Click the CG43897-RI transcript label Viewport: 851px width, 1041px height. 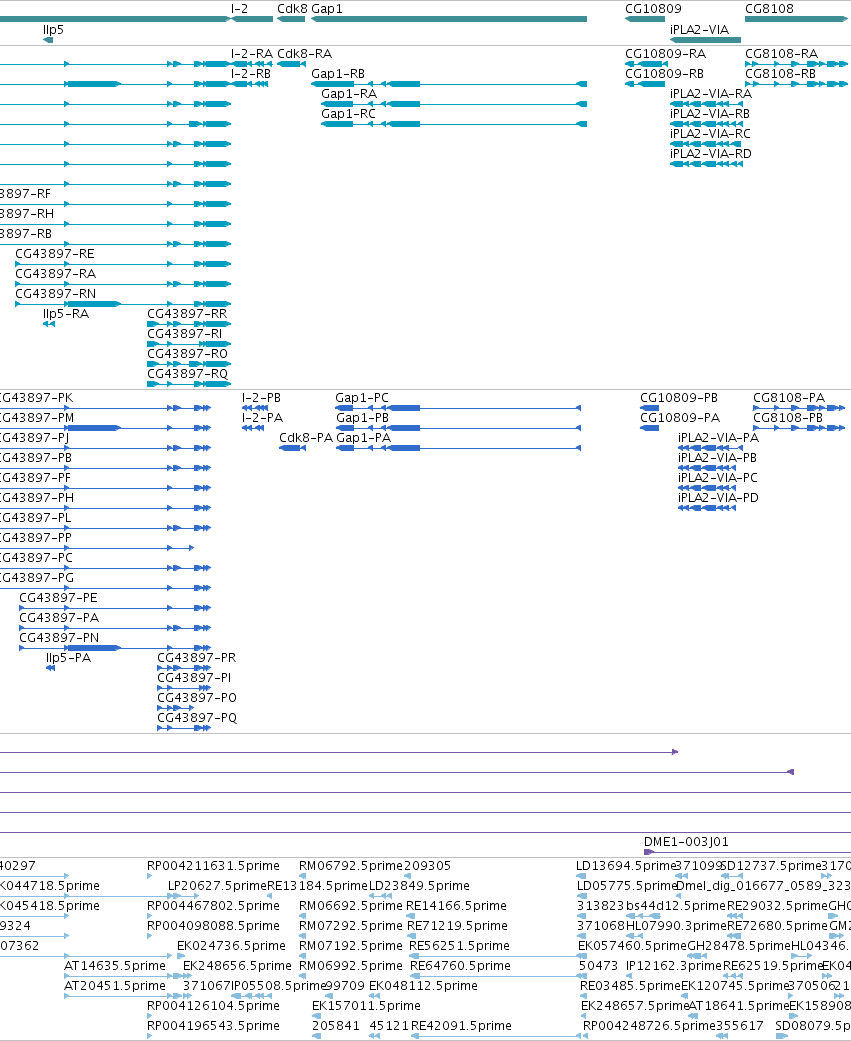click(x=185, y=333)
